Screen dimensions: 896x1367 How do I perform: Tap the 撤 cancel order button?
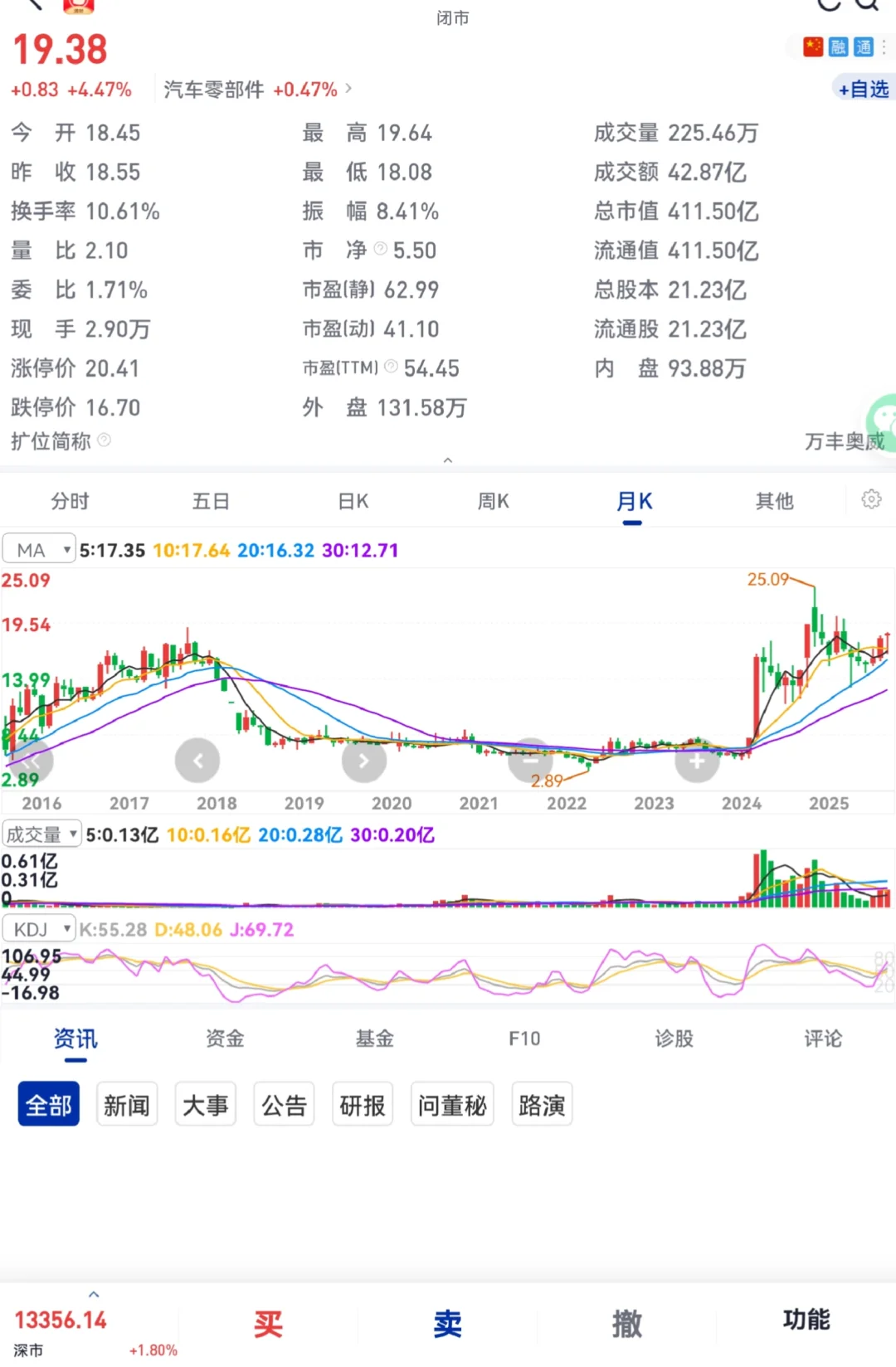click(627, 1324)
